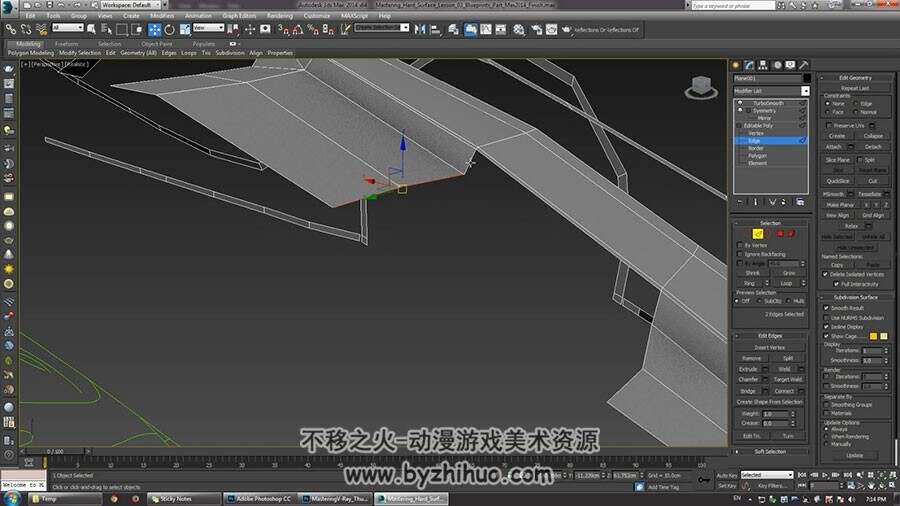Expand the Soft Selection rollout
The image size is (900, 506).
click(770, 451)
